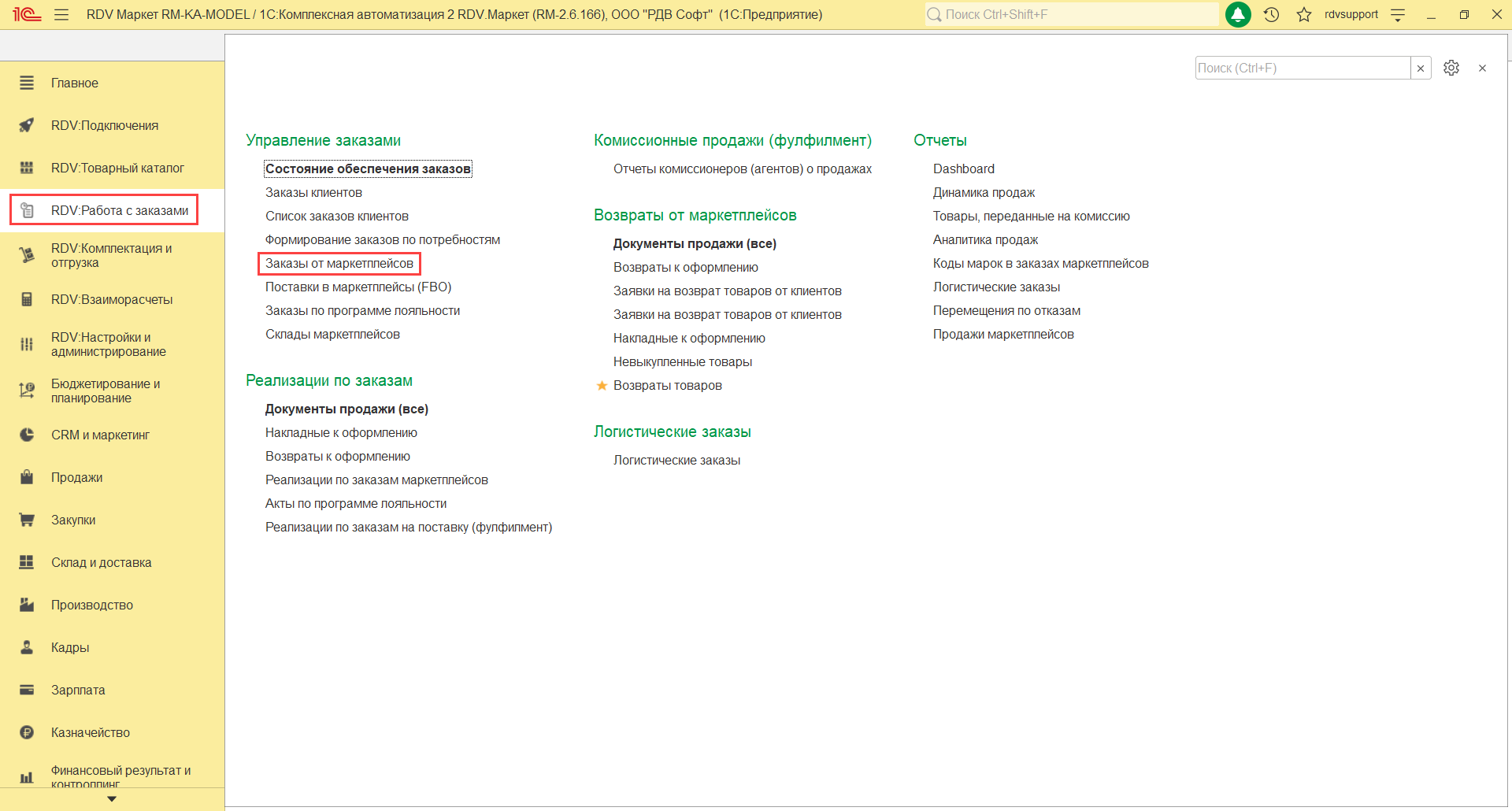Screen dimensions: 1512x811
Task: Open Главное section in sidebar
Action: click(x=75, y=83)
